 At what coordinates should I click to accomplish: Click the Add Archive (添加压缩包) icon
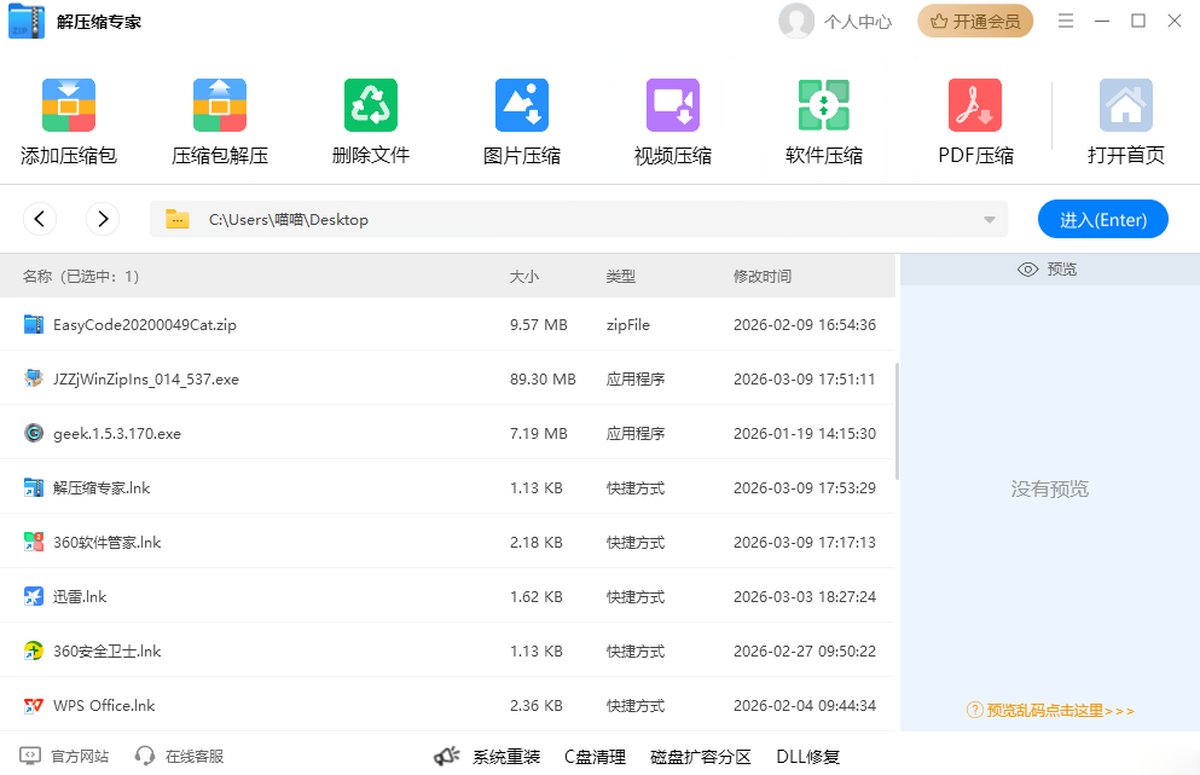coord(68,106)
